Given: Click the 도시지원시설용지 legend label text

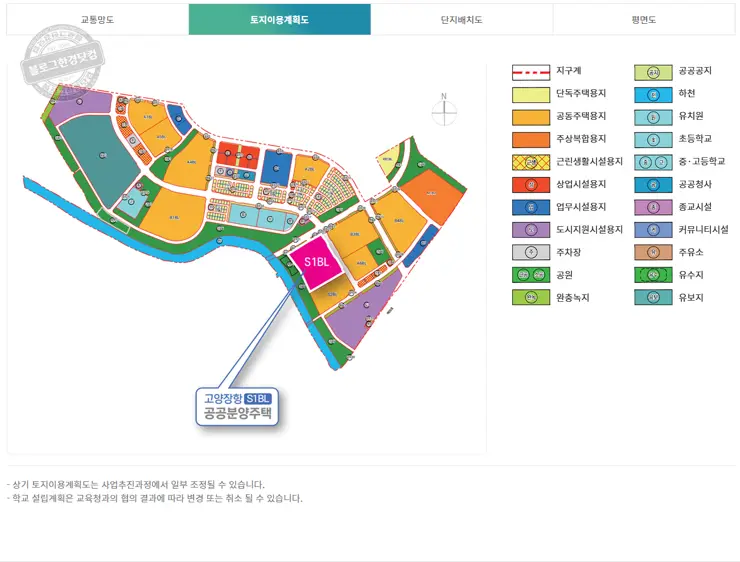Looking at the screenshot, I should click(589, 229).
